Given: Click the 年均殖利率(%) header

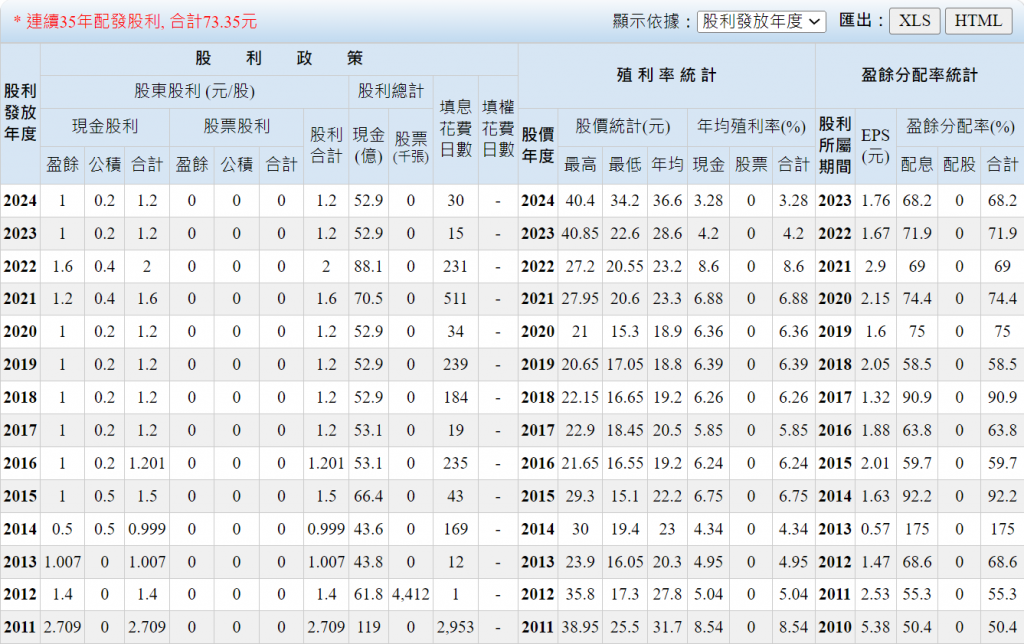Looking at the screenshot, I should coord(751,127).
